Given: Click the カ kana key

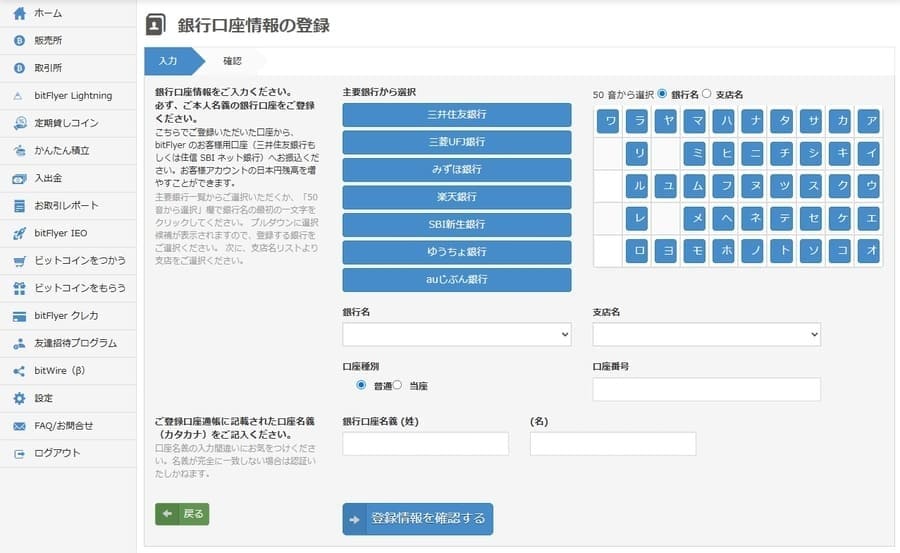Looking at the screenshot, I should (x=840, y=121).
